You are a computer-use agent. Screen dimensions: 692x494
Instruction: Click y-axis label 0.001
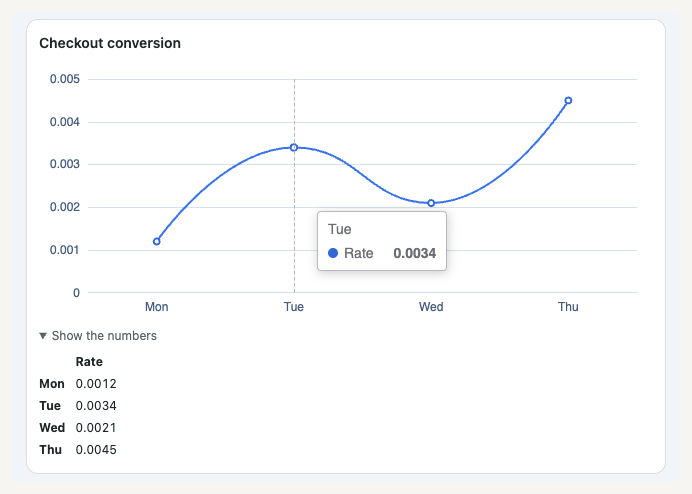[65, 250]
